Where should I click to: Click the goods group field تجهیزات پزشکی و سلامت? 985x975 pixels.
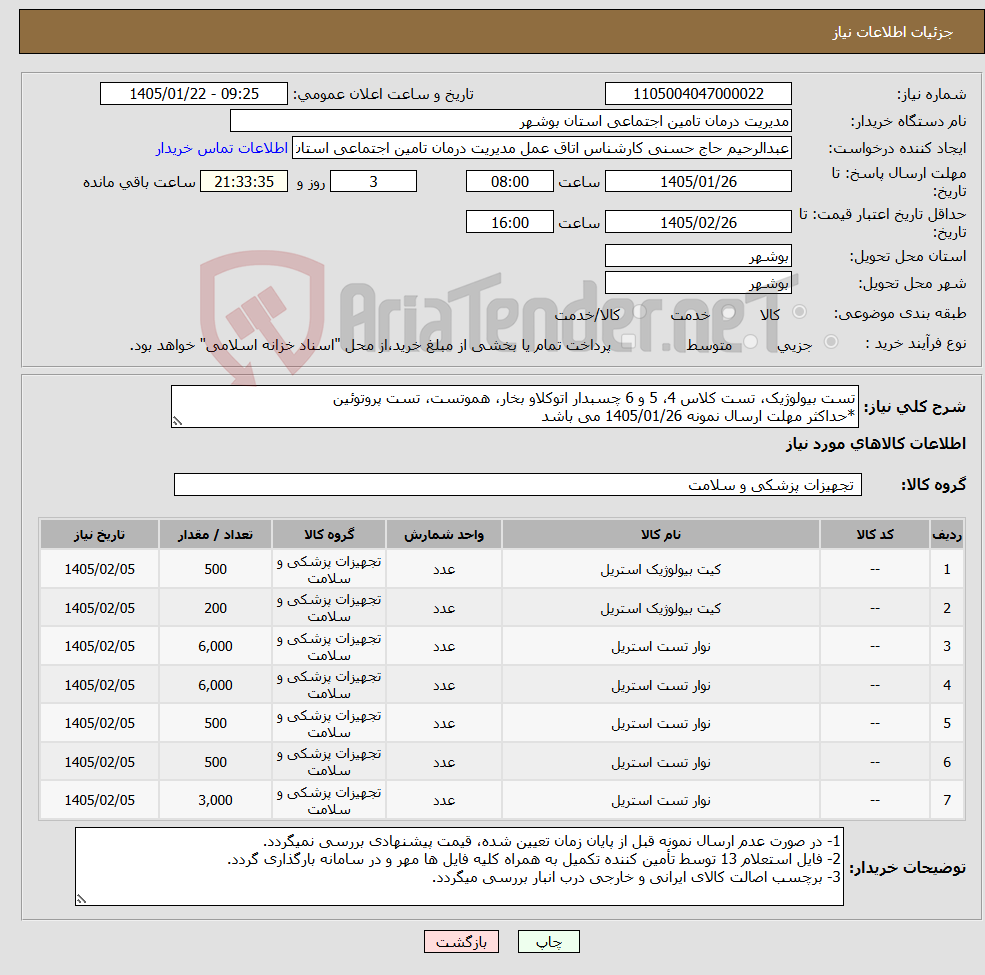(x=518, y=484)
